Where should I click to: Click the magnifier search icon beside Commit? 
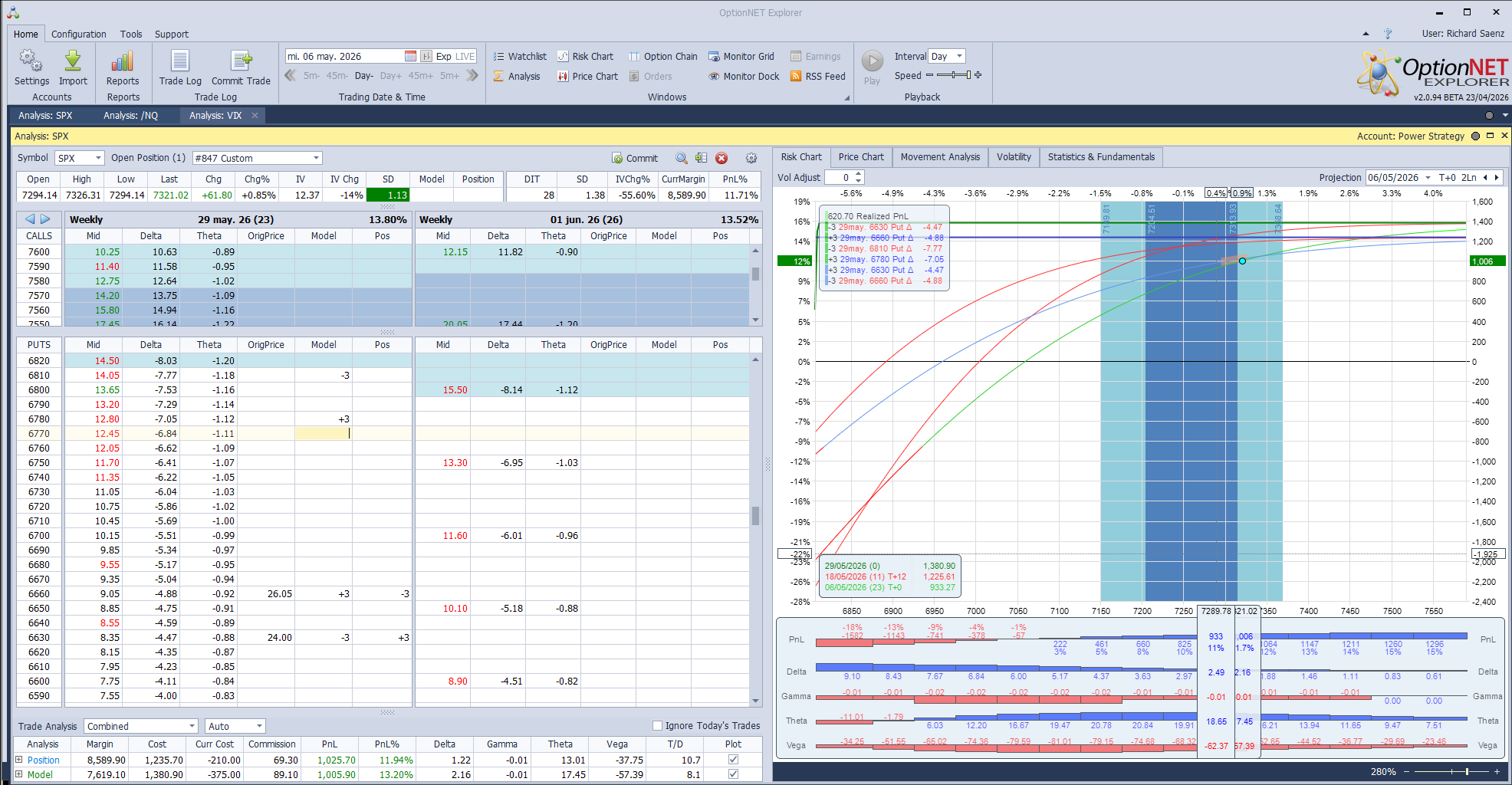coord(681,158)
